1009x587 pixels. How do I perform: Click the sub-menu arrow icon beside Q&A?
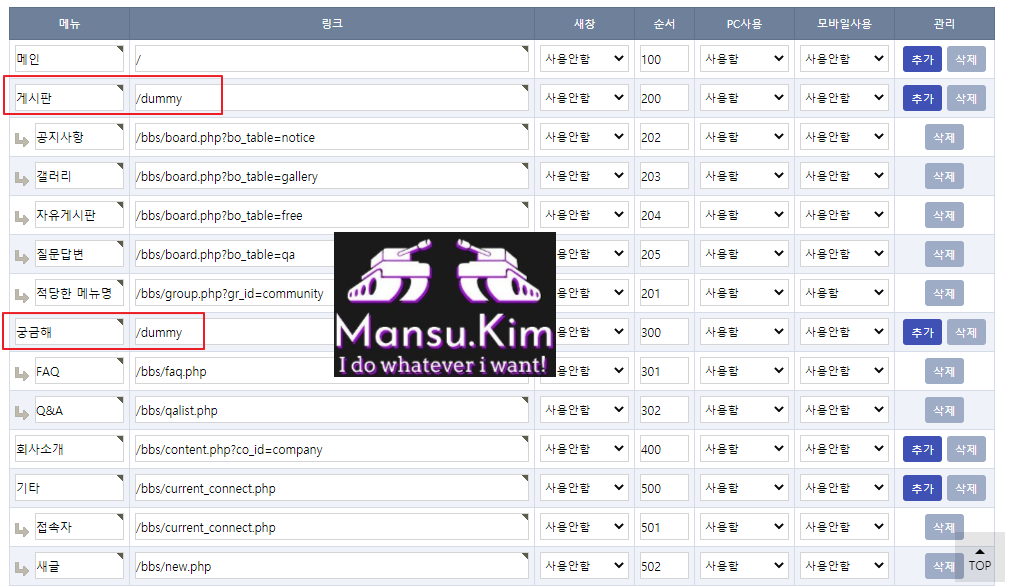(22, 413)
